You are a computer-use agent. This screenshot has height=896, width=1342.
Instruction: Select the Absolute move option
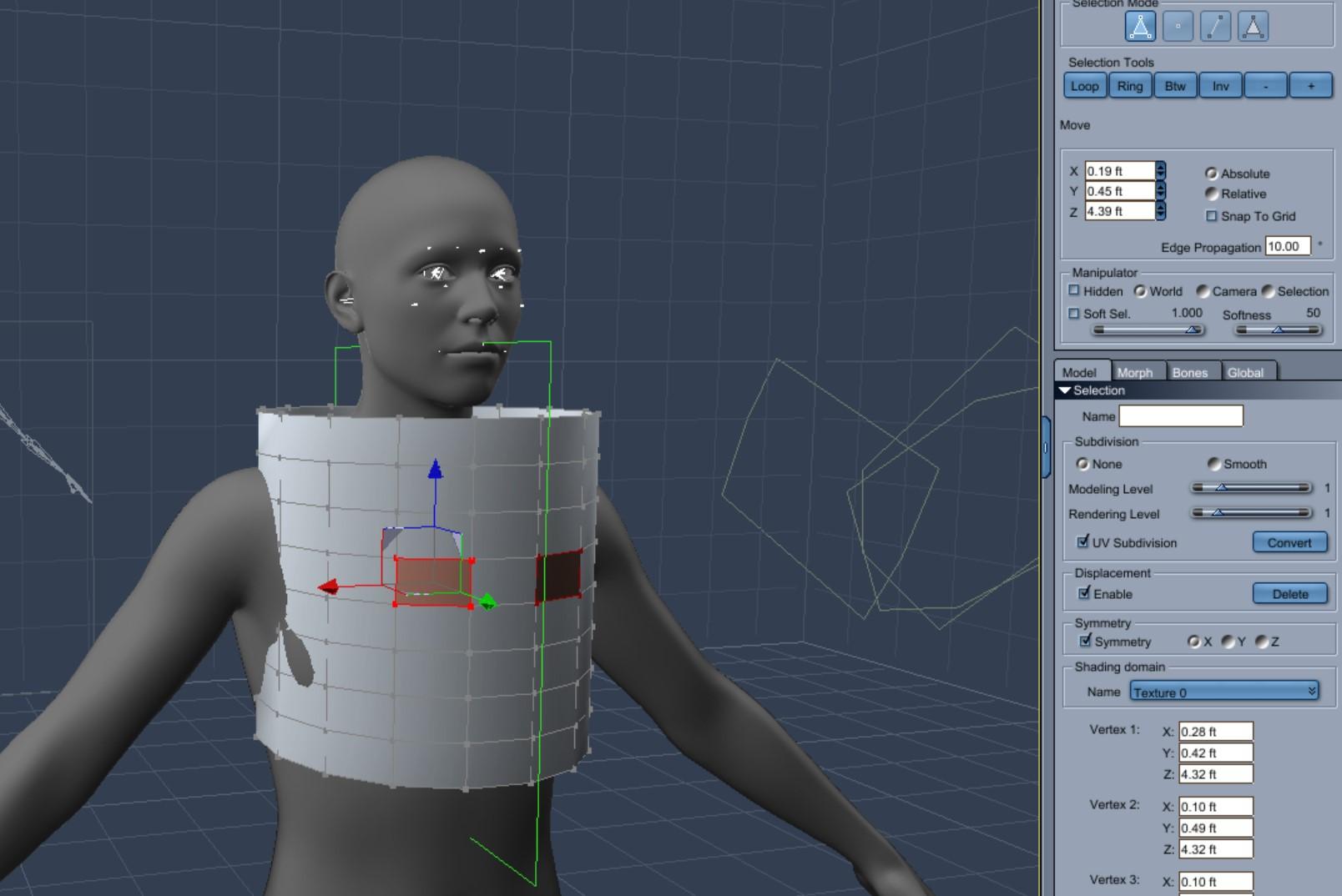[1211, 174]
